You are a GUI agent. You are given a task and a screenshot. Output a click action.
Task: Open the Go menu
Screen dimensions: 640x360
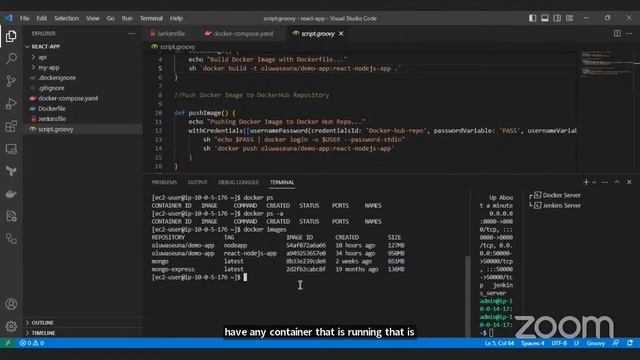(111, 18)
